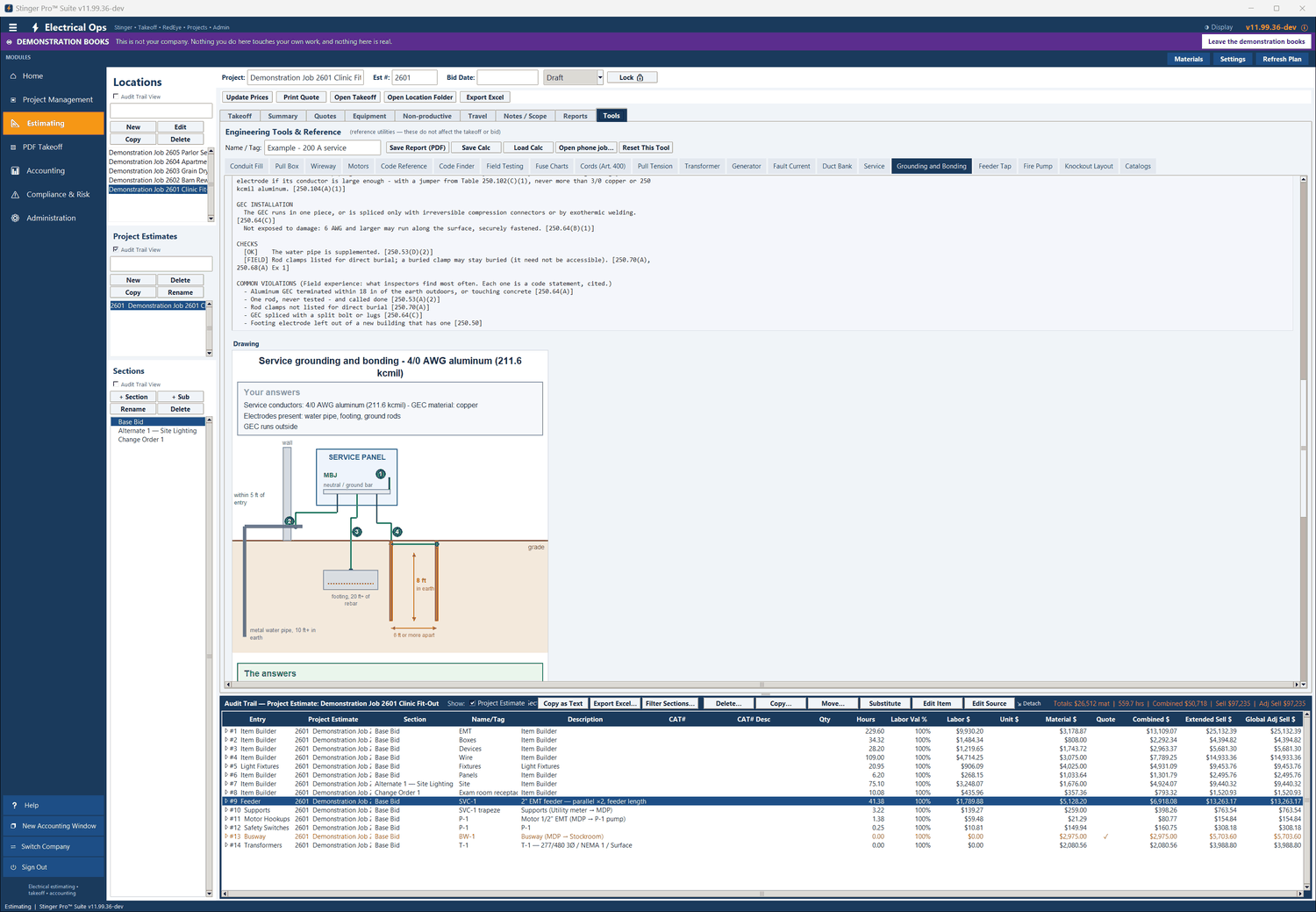Click the Help question mark icon
This screenshot has height=912, width=1316.
click(x=14, y=805)
